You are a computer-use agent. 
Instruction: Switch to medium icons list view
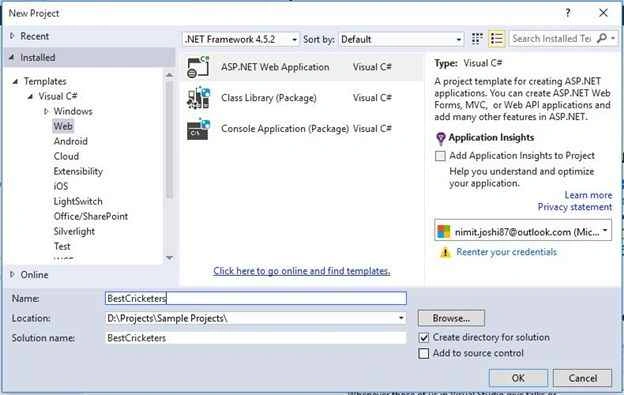(496, 39)
